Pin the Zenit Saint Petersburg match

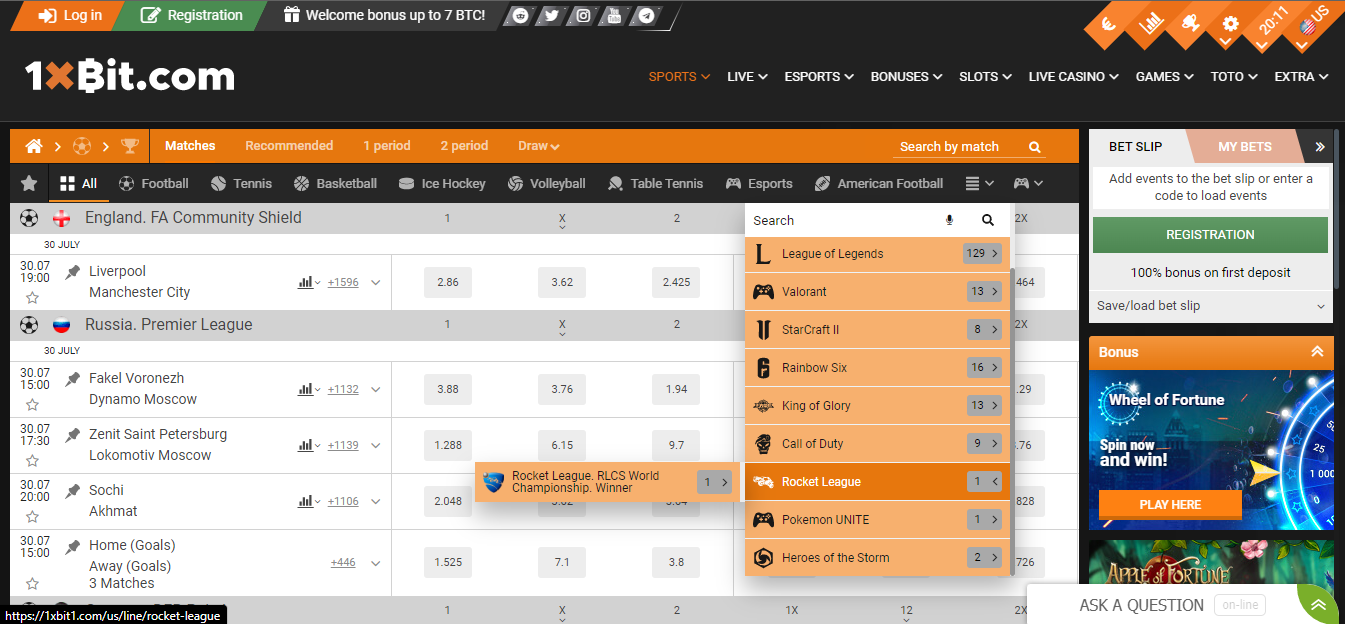72,435
